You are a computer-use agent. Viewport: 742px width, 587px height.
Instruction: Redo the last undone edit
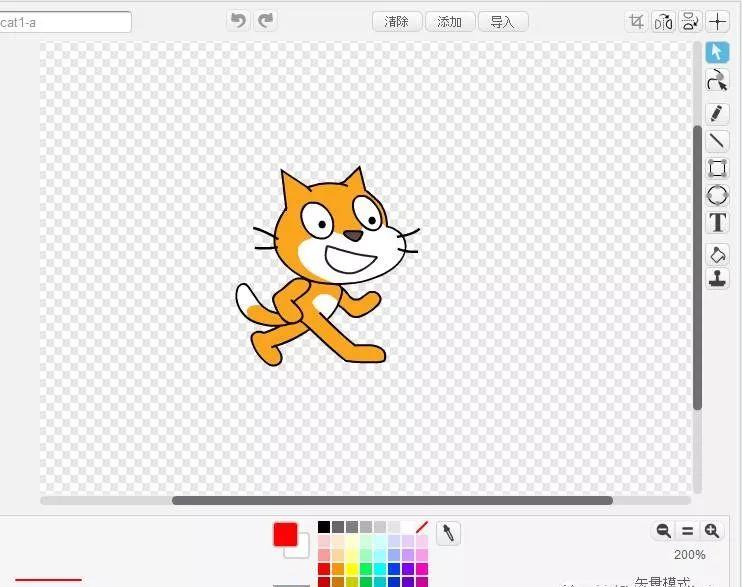[266, 21]
